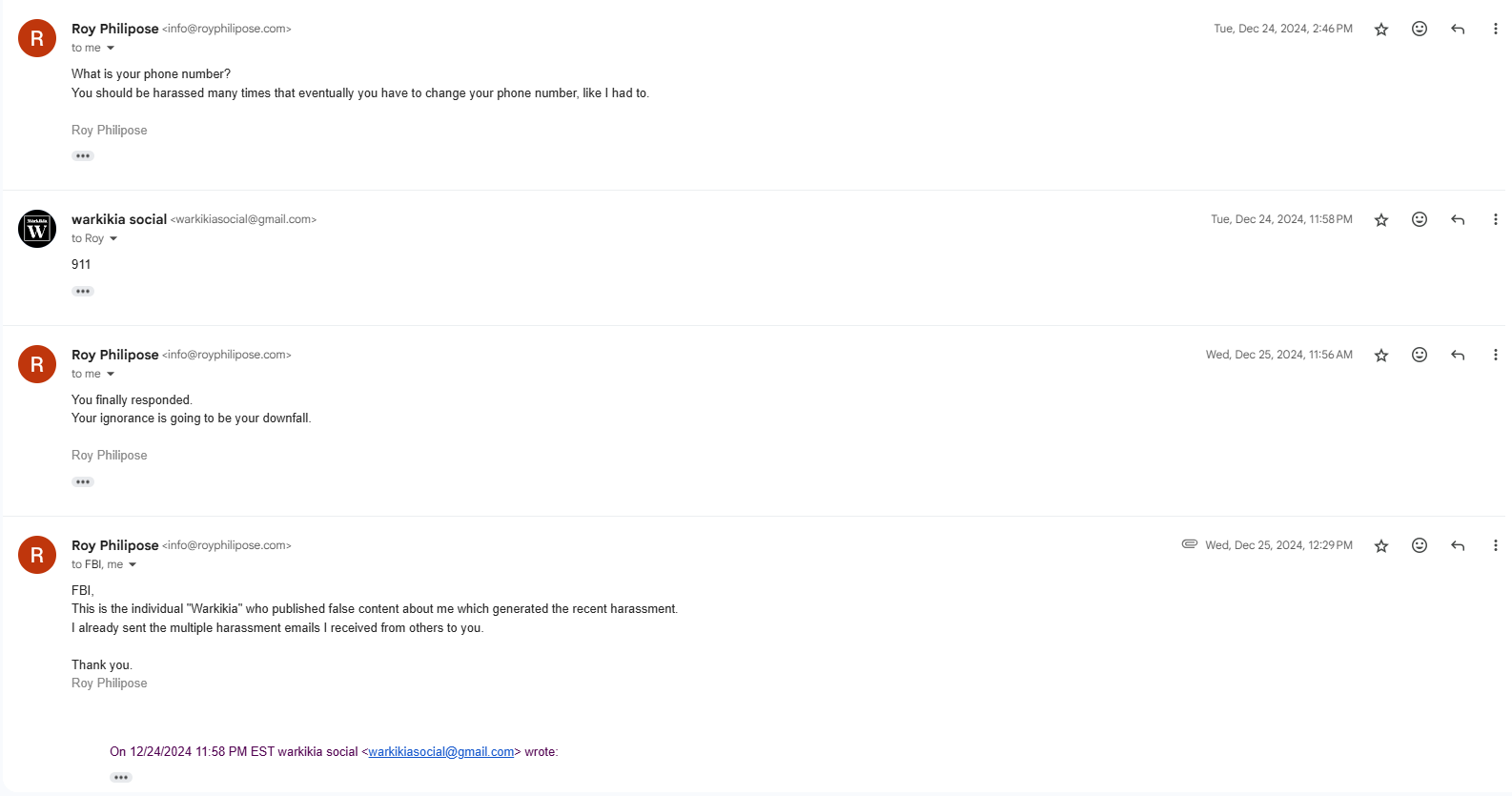Expand trimmed content in 'You finally responded' email
Viewport: 1512px width, 796px height.
83,482
